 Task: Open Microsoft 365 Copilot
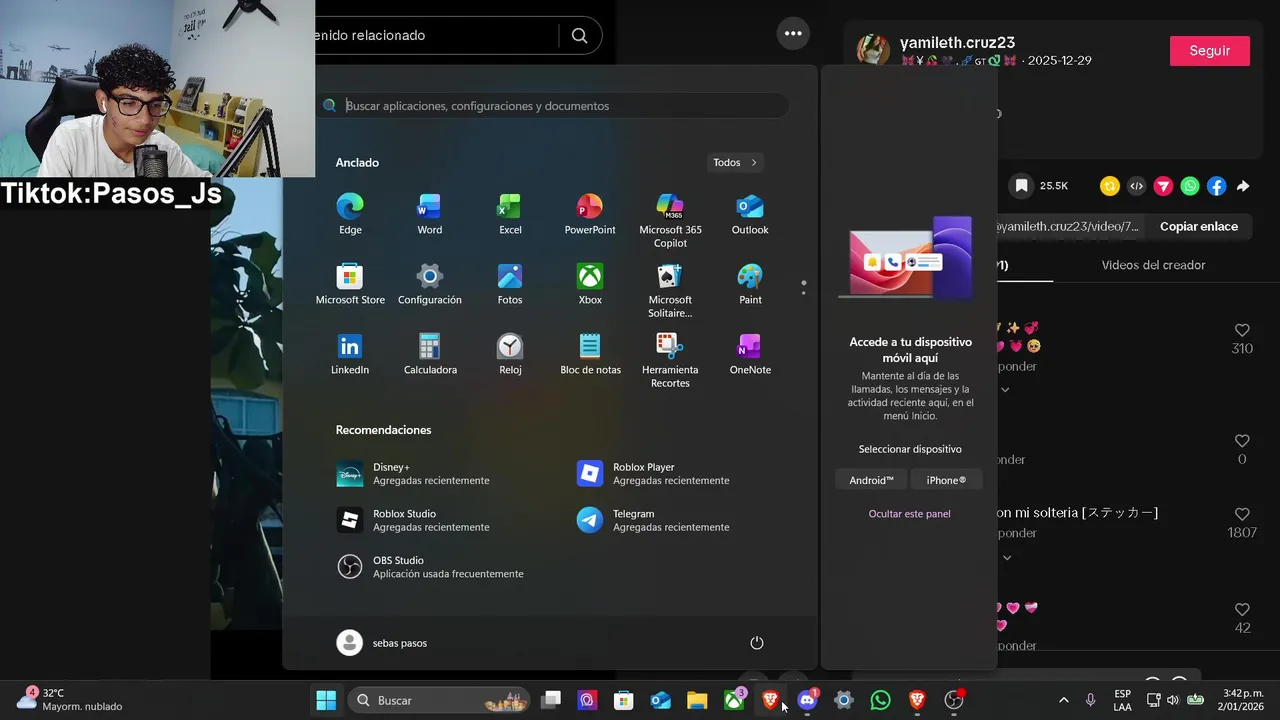[x=670, y=221]
